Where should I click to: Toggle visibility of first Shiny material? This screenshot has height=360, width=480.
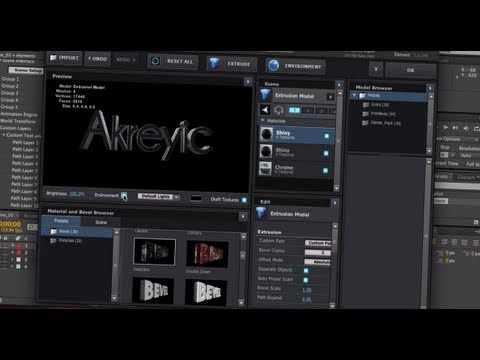pyautogui.click(x=326, y=136)
